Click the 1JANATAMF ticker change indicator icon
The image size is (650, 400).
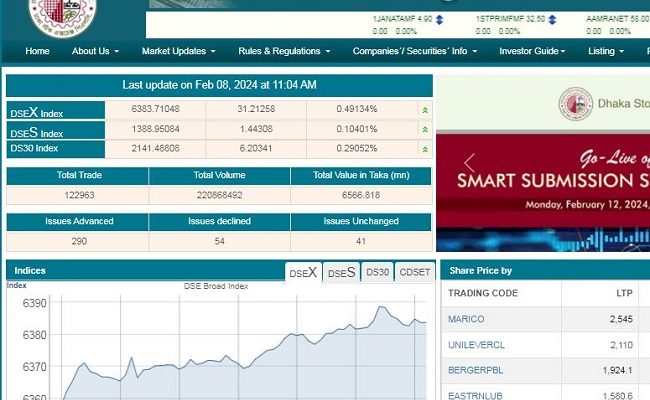click(441, 19)
